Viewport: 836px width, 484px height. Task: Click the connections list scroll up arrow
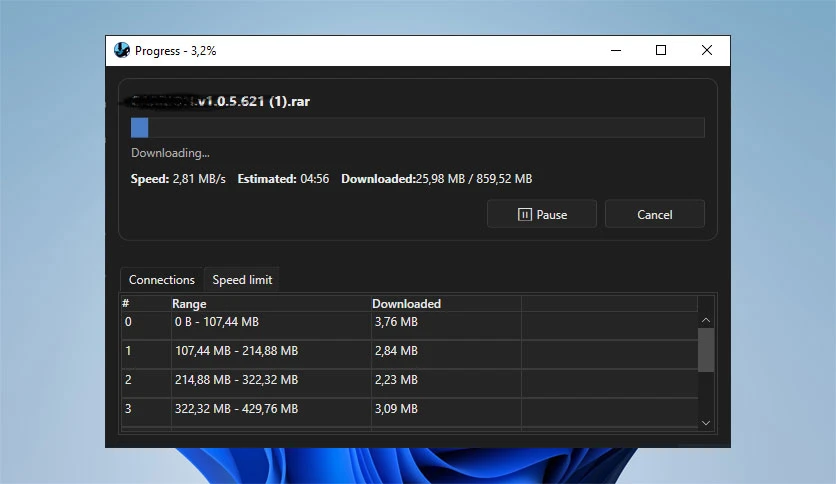click(x=706, y=320)
